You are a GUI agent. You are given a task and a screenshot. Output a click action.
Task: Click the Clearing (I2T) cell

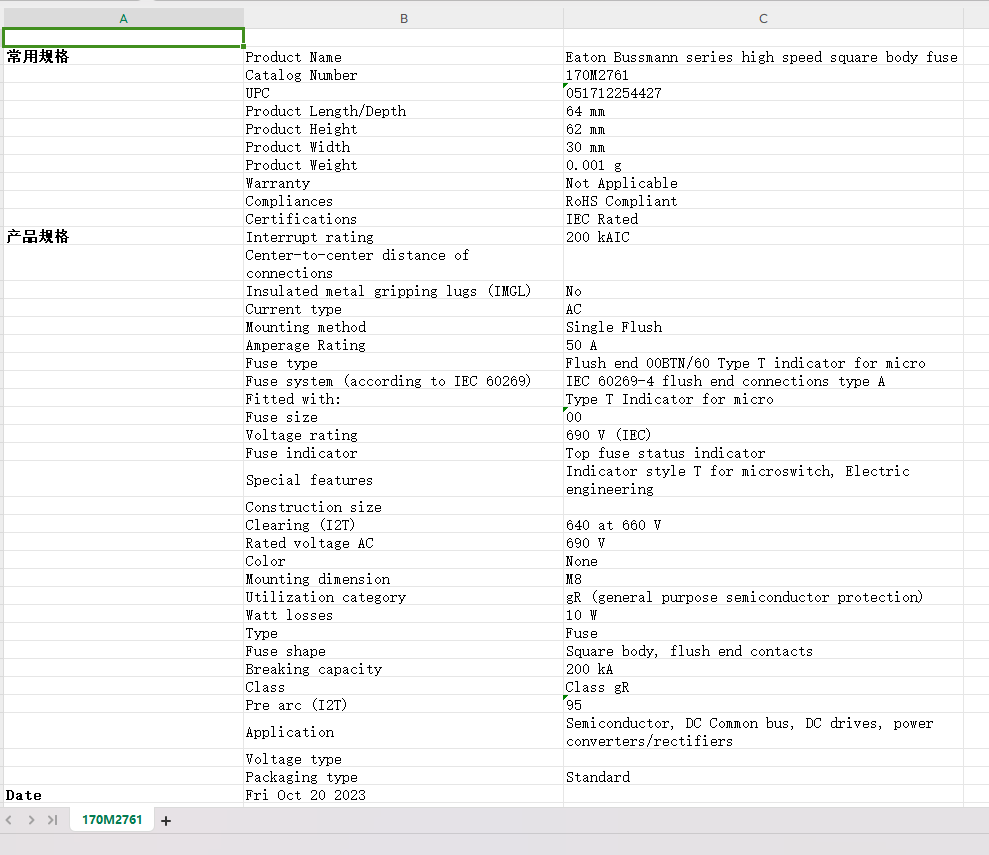click(404, 525)
